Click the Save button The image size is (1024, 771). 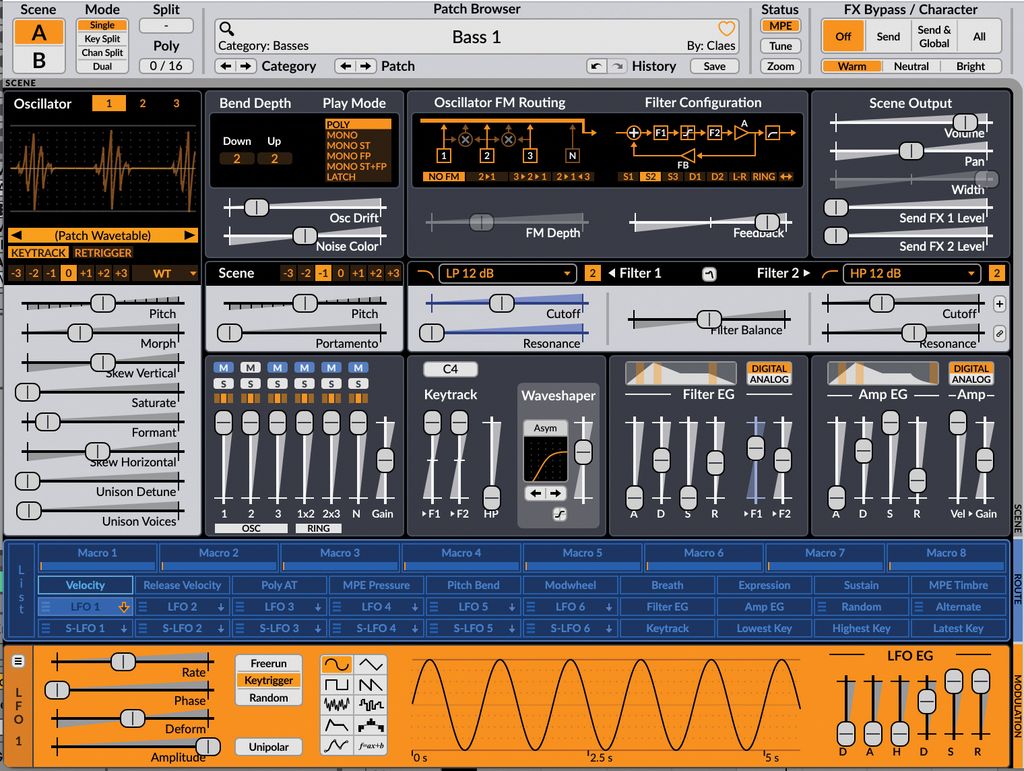pos(714,65)
